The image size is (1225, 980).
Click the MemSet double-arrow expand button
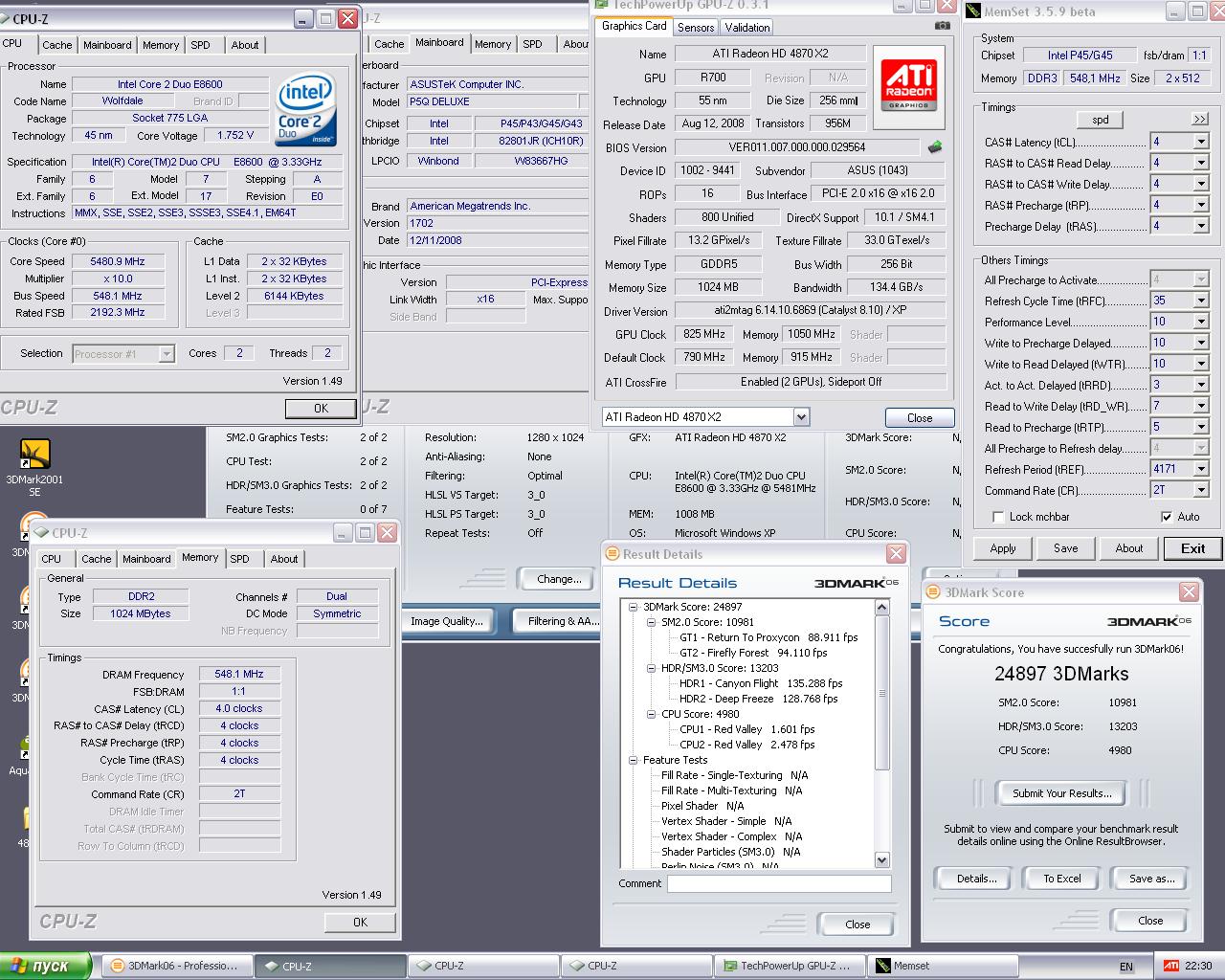[x=1199, y=120]
